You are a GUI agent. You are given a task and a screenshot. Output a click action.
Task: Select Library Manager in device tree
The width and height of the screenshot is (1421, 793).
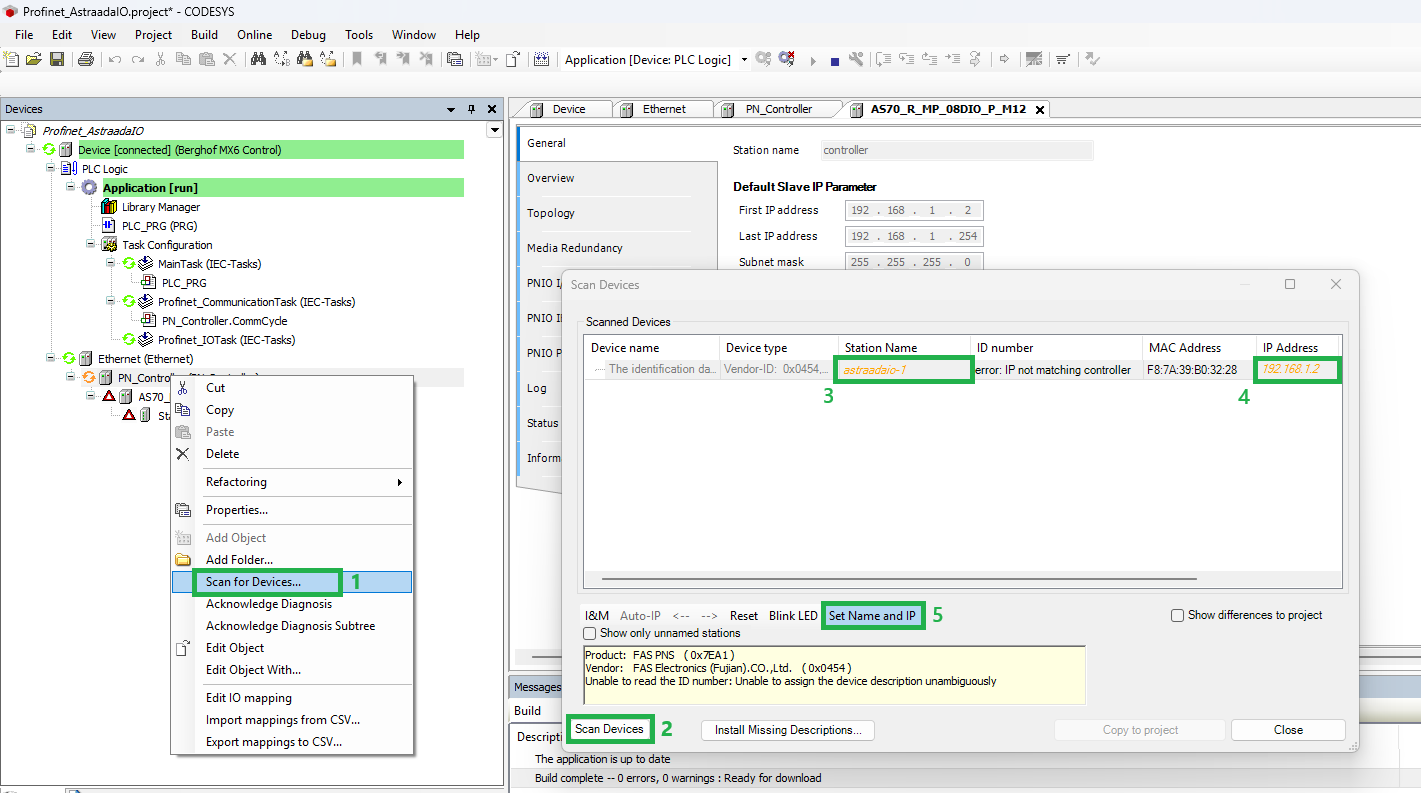(x=161, y=207)
